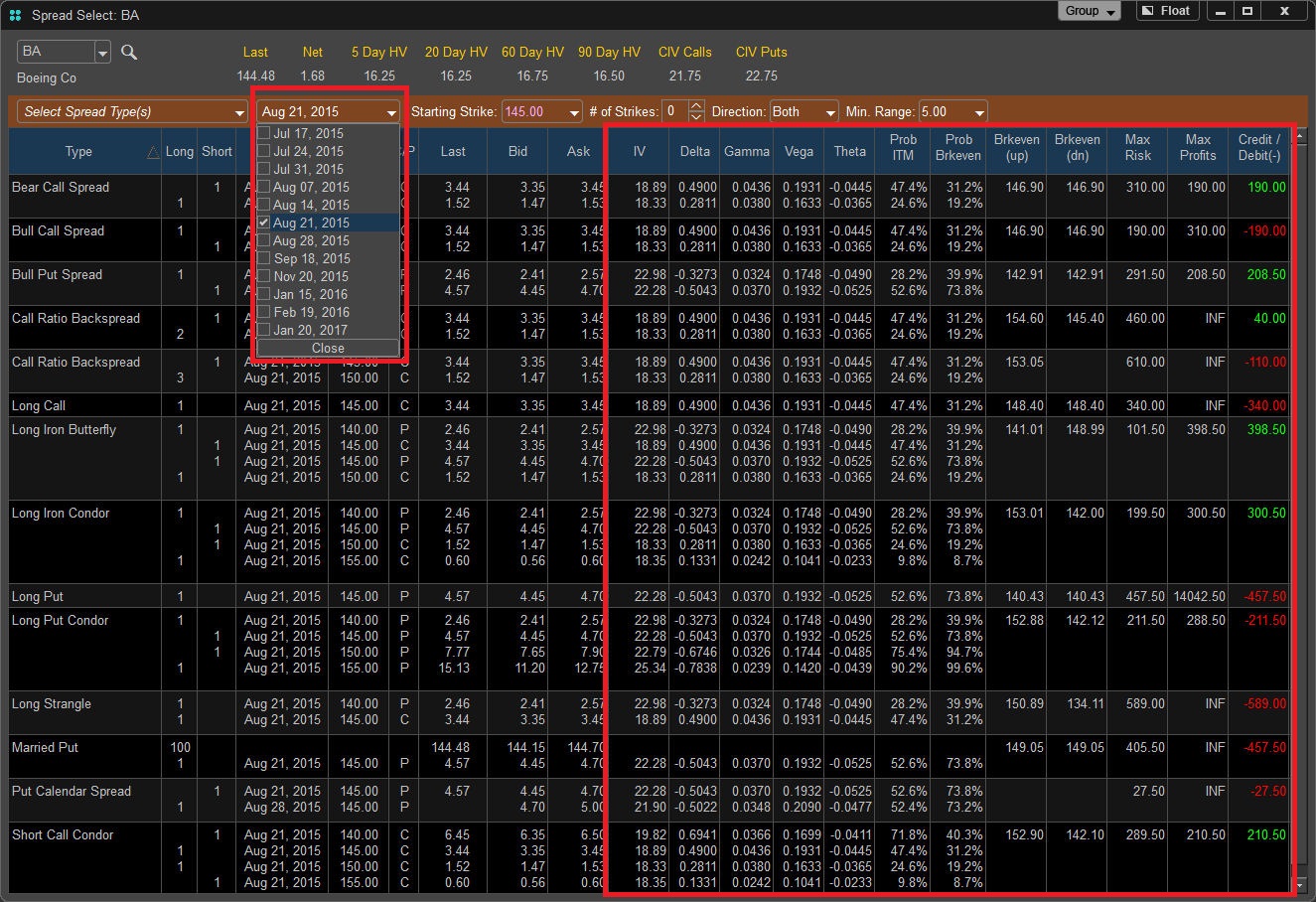The image size is (1316, 902).
Task: Click the # of Strikes input field
Action: coord(676,112)
